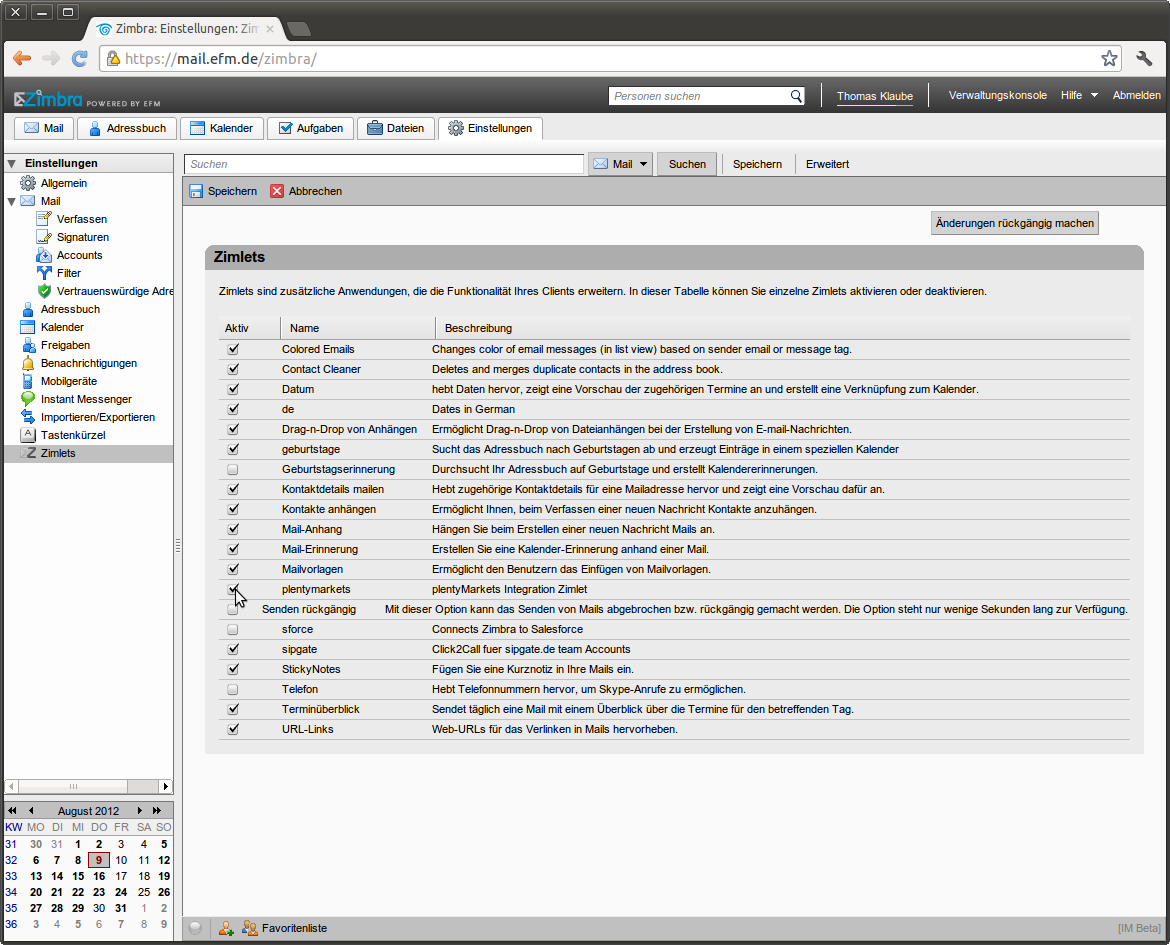The width and height of the screenshot is (1170, 945).
Task: Switch to the Aufgaben tab
Action: (x=310, y=128)
